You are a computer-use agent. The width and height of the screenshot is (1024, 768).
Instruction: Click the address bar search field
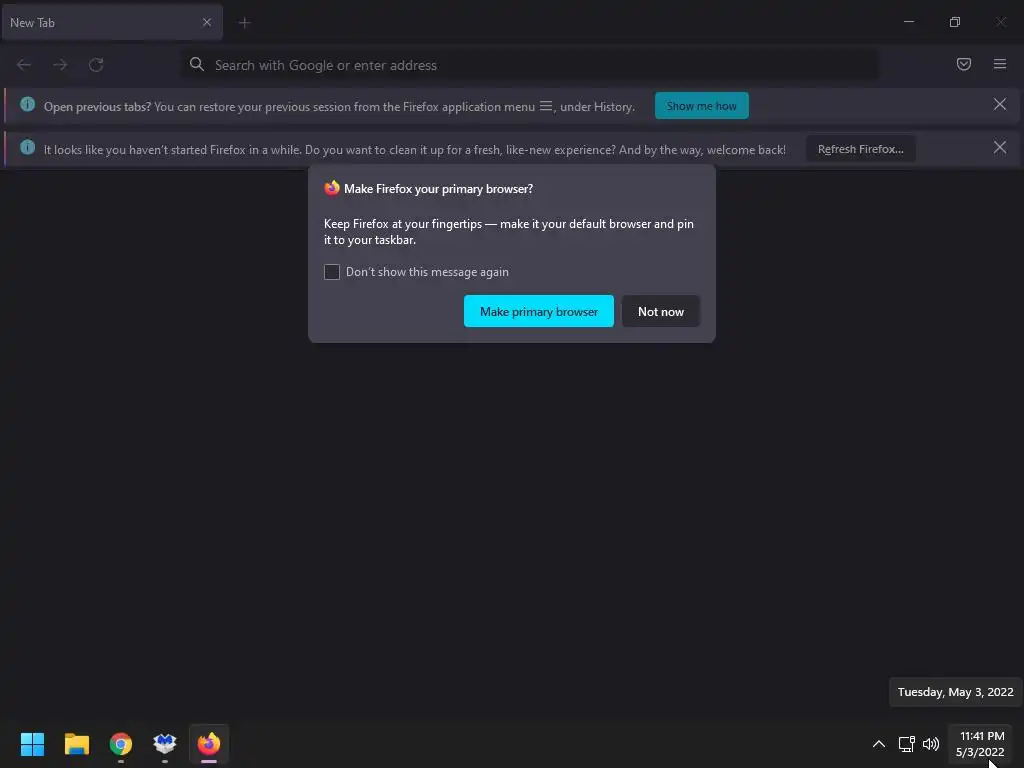[529, 65]
